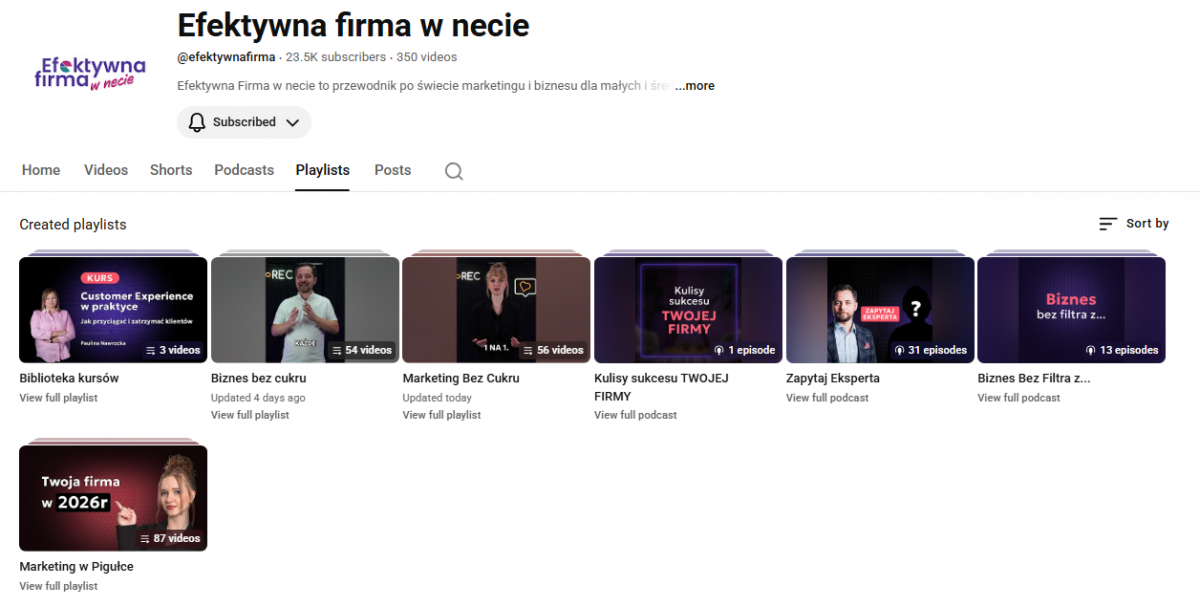The height and width of the screenshot is (607, 1200).
Task: Go to the Posts tab
Action: 392,170
